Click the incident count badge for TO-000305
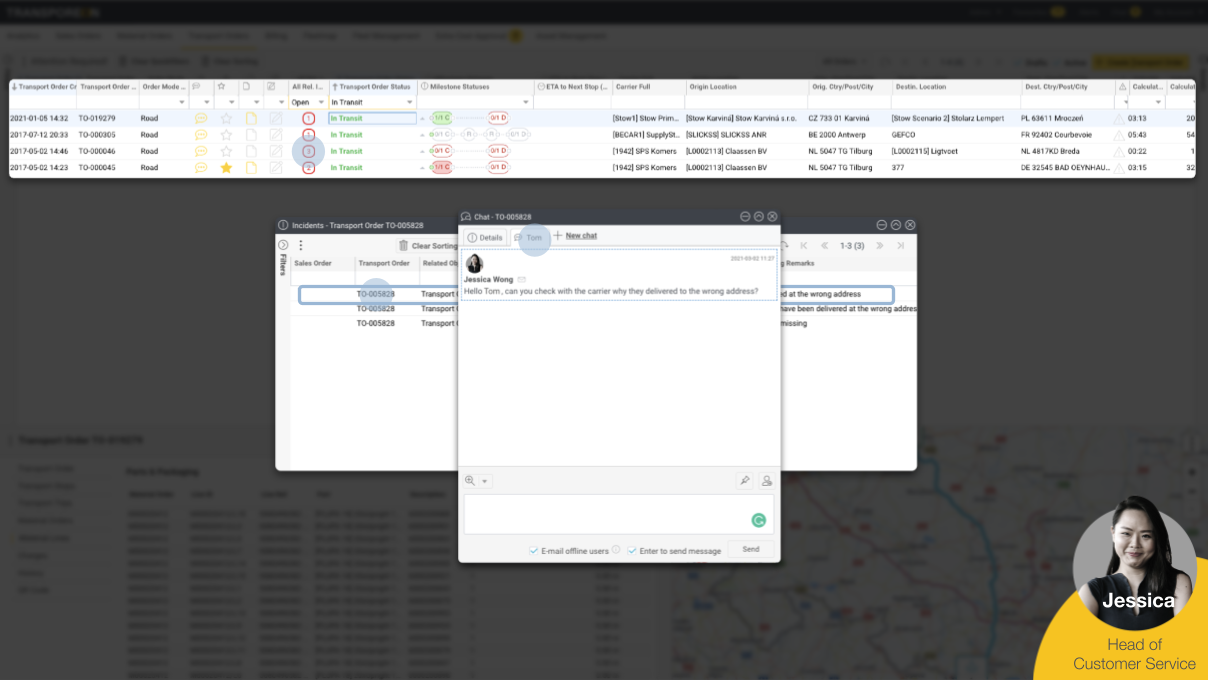Viewport: 1208px width, 680px height. (308, 135)
